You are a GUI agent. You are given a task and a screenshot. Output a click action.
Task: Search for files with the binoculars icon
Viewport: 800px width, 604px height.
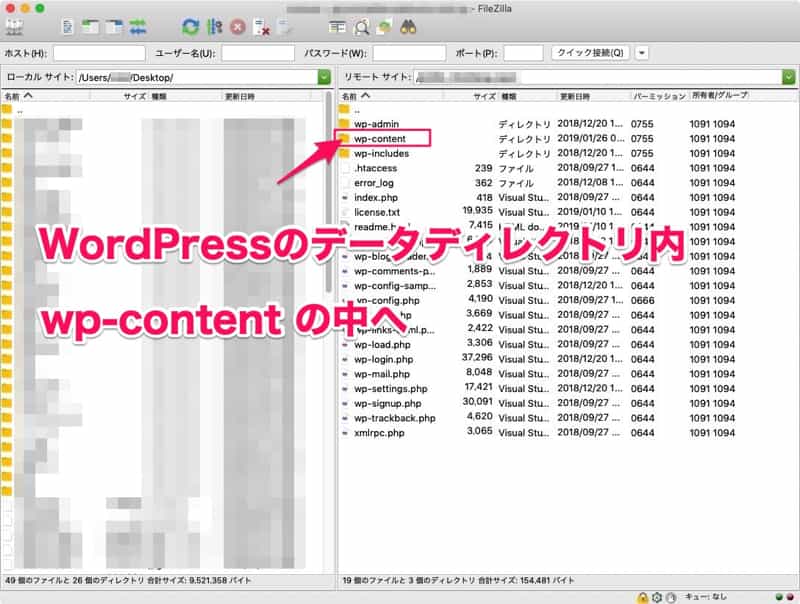click(x=408, y=27)
